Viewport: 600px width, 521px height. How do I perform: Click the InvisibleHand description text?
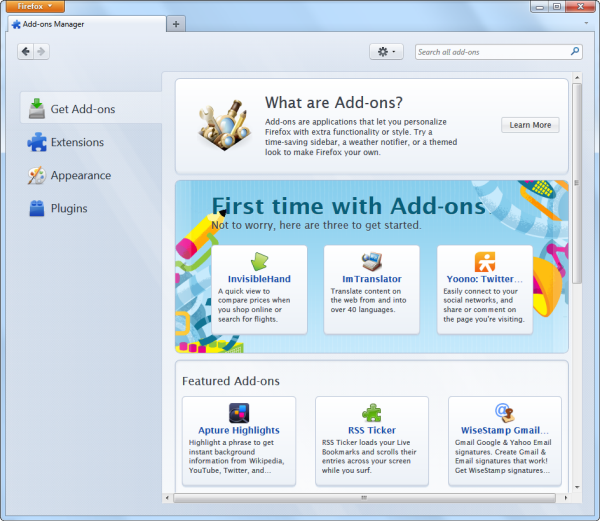pyautogui.click(x=254, y=305)
